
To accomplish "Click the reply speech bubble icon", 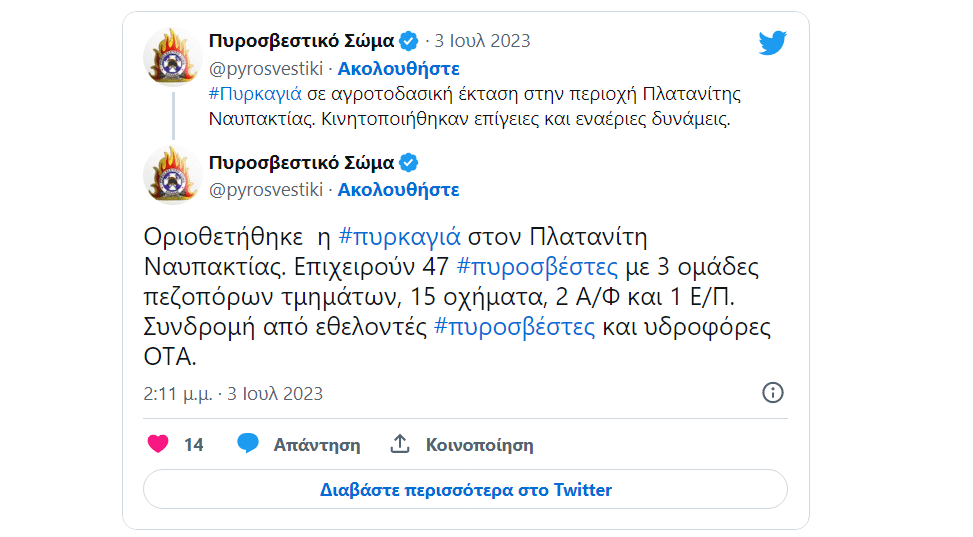I will point(248,444).
